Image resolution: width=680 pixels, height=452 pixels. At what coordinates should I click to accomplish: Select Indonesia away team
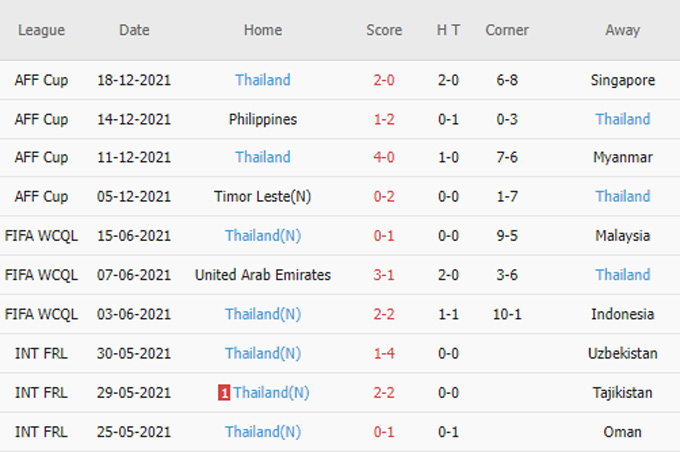[622, 314]
